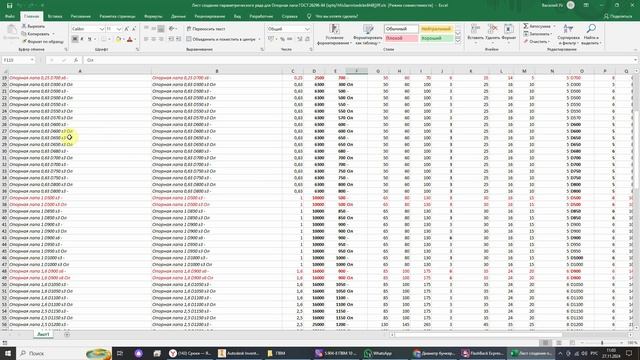Expand cell styles gallery
The image size is (640, 360).
pyautogui.click(x=458, y=40)
